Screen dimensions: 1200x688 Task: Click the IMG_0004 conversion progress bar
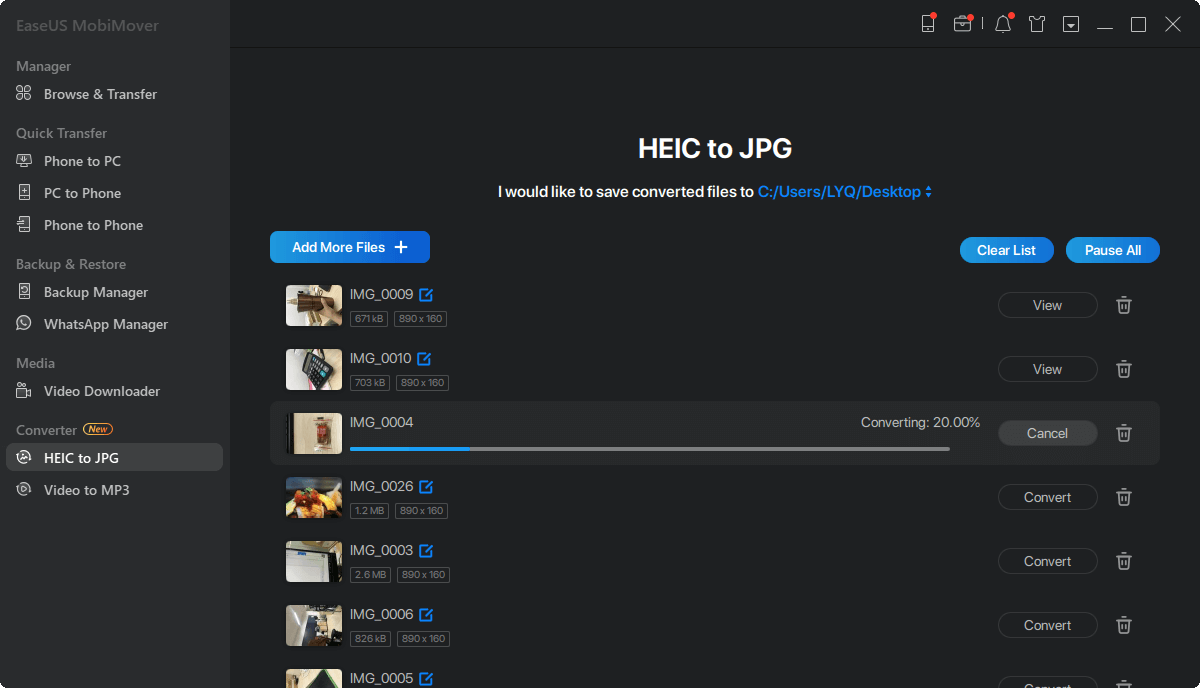pos(650,449)
